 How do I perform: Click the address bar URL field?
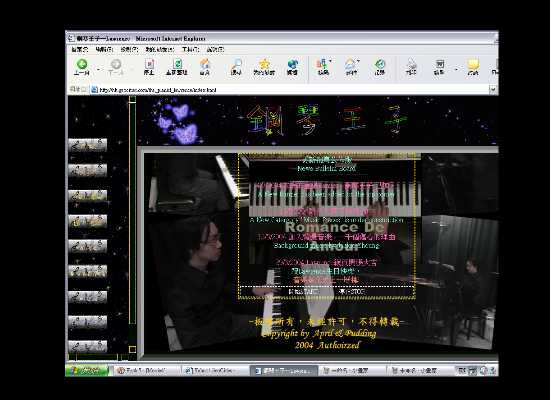point(290,90)
